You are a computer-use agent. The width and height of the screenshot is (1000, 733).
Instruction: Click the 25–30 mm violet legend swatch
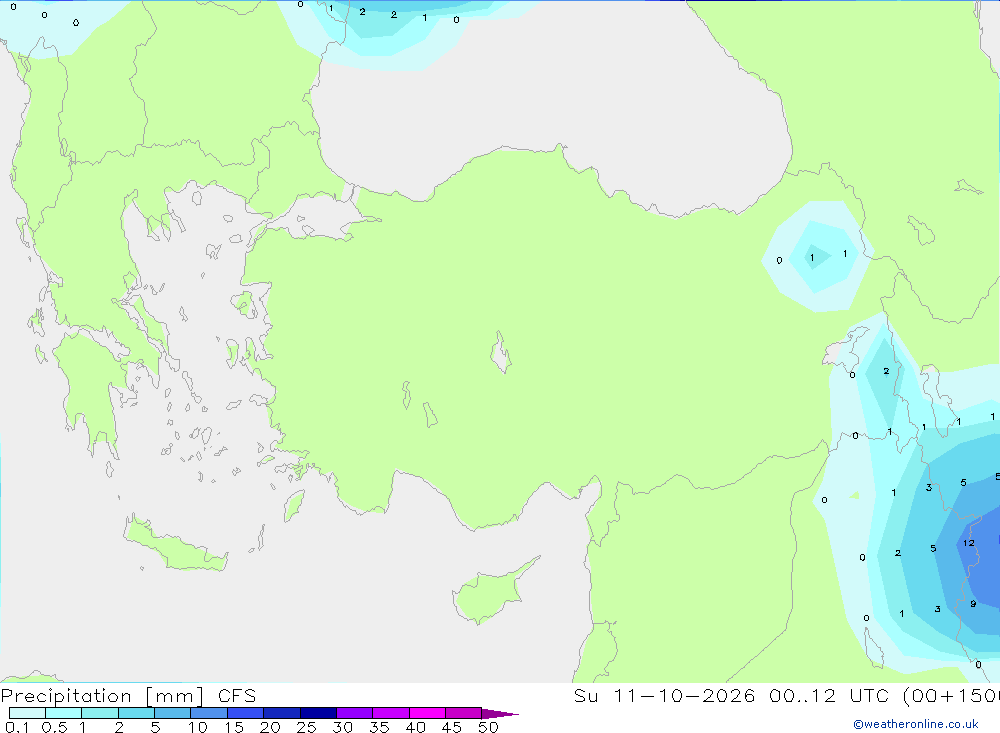[x=318, y=713]
